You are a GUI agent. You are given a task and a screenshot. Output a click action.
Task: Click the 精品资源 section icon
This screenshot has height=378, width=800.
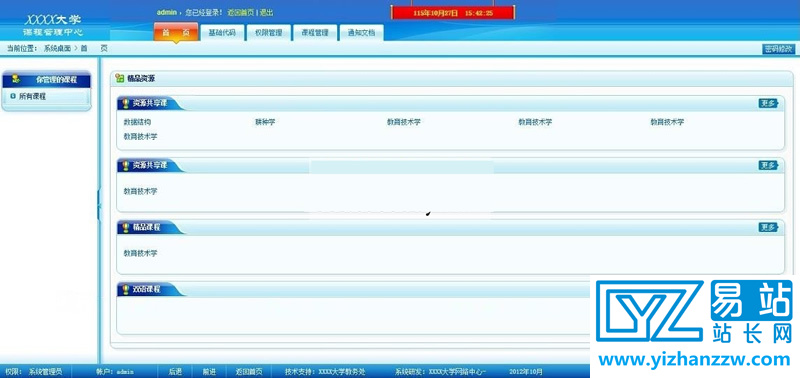[120, 79]
